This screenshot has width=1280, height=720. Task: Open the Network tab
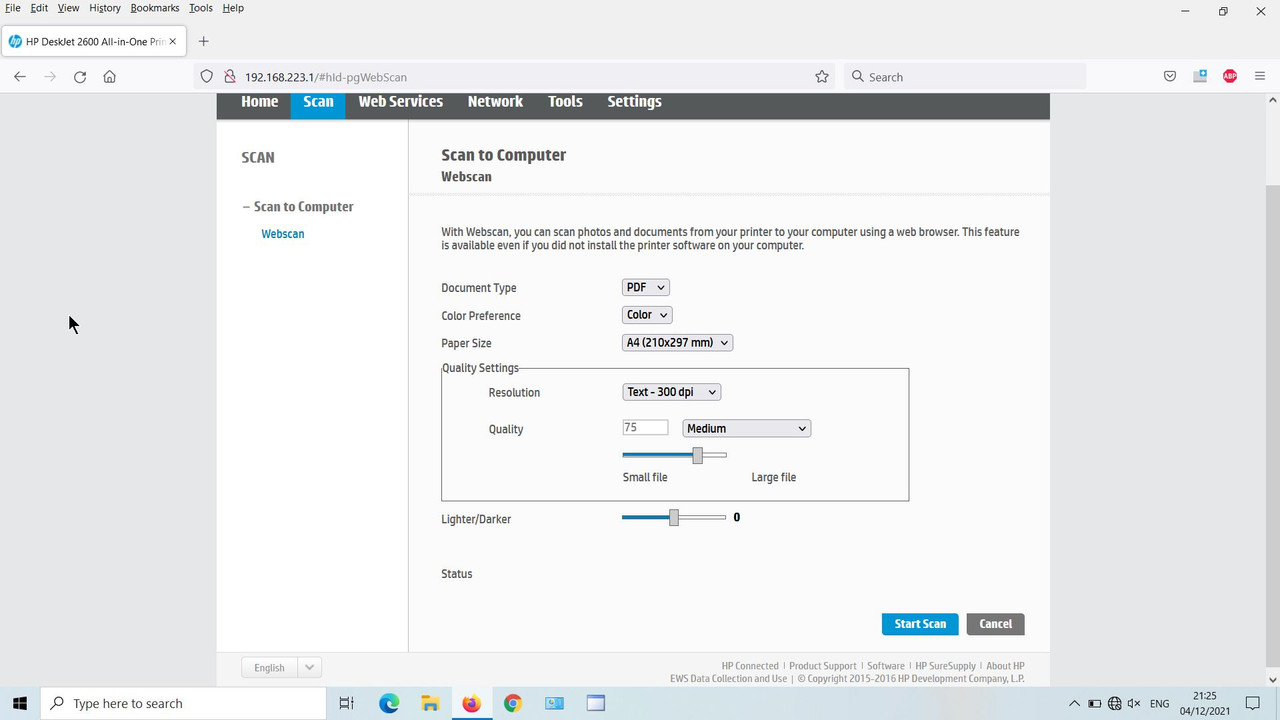pyautogui.click(x=495, y=102)
